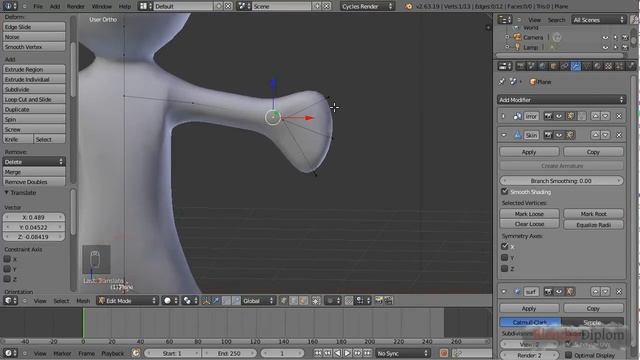This screenshot has width=640, height=360.
Task: Click the Mark Root button
Action: click(593, 214)
